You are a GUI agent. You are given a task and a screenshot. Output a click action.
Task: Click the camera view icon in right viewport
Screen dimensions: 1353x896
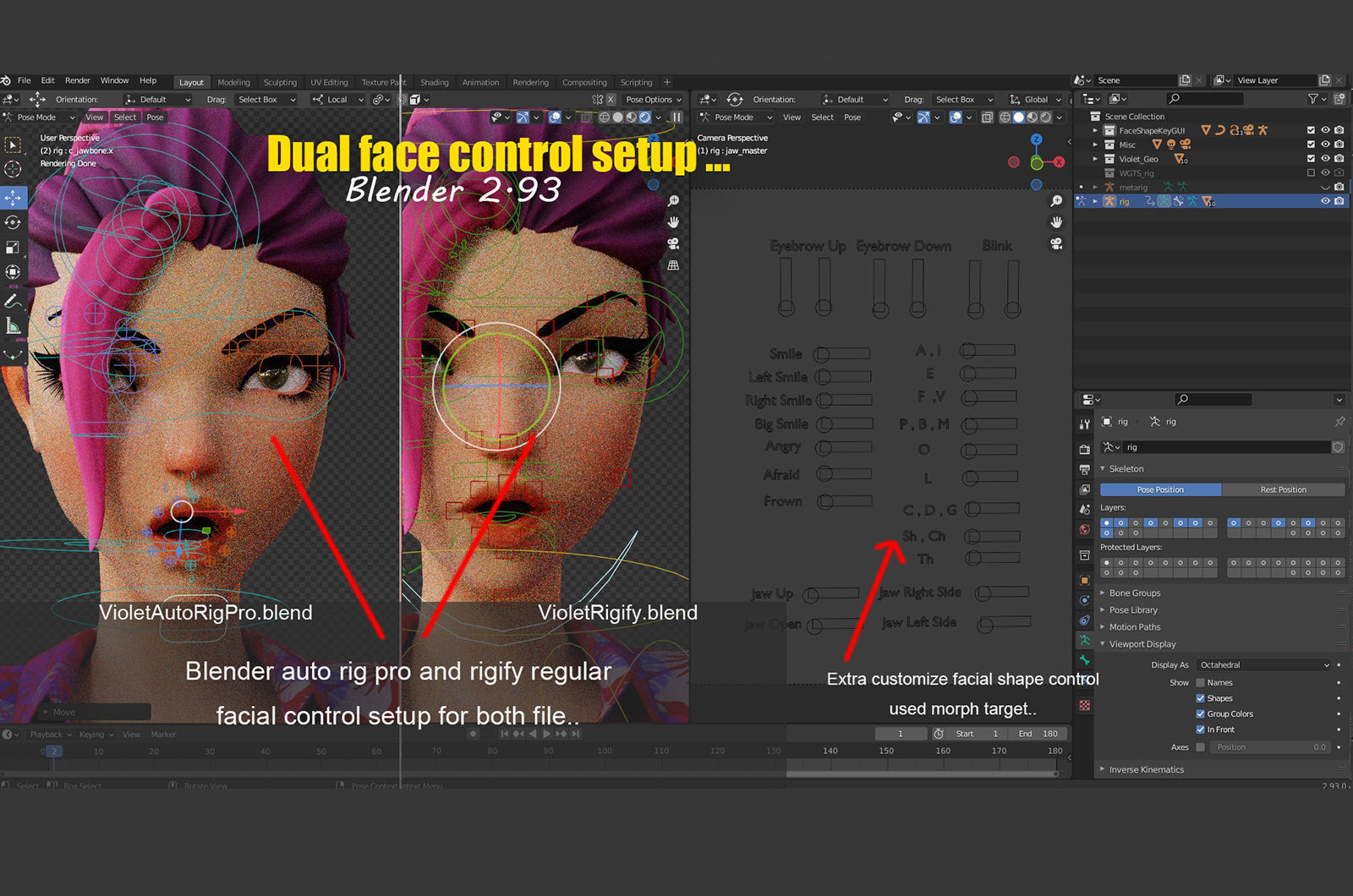1056,243
